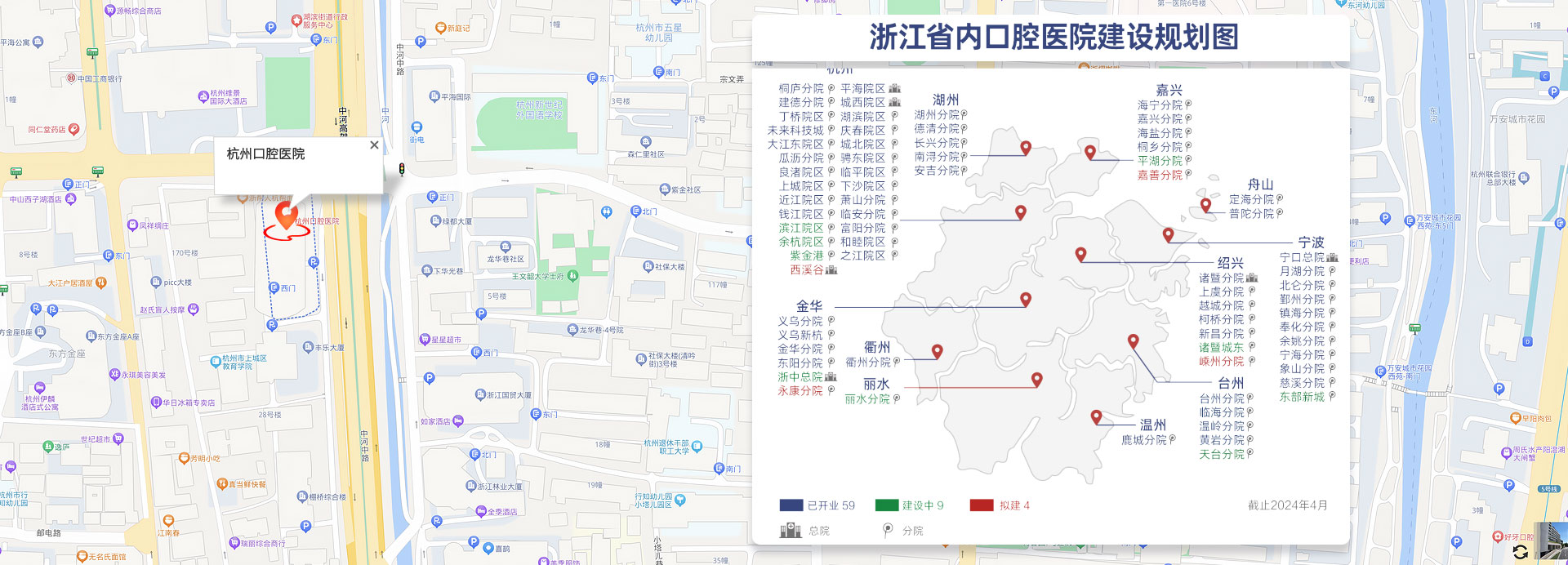This screenshot has width=1568, height=565.
Task: Click the refresh arrows icon at bottom right
Action: click(1520, 553)
